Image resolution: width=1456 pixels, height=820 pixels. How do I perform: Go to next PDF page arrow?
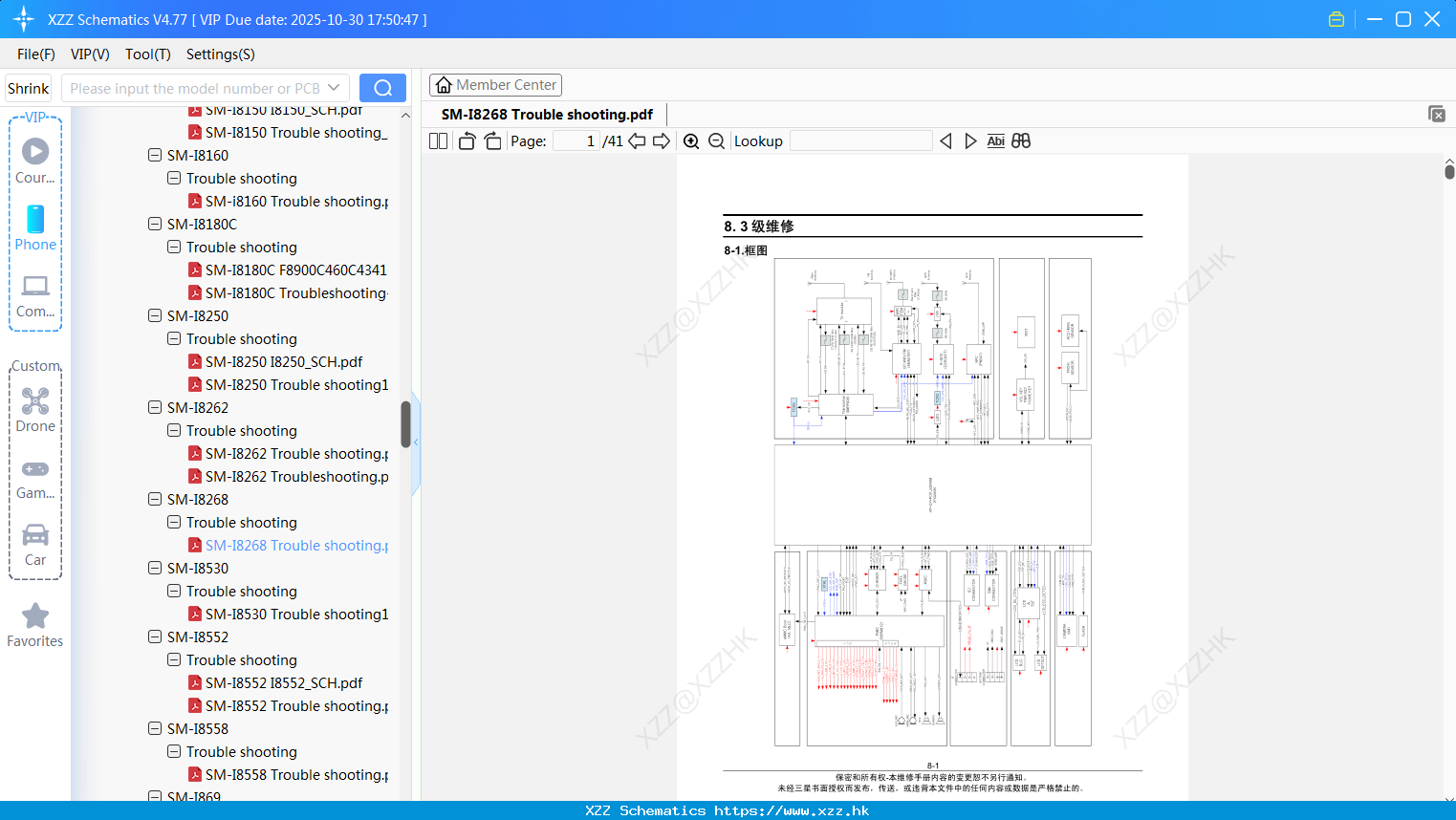pyautogui.click(x=662, y=141)
